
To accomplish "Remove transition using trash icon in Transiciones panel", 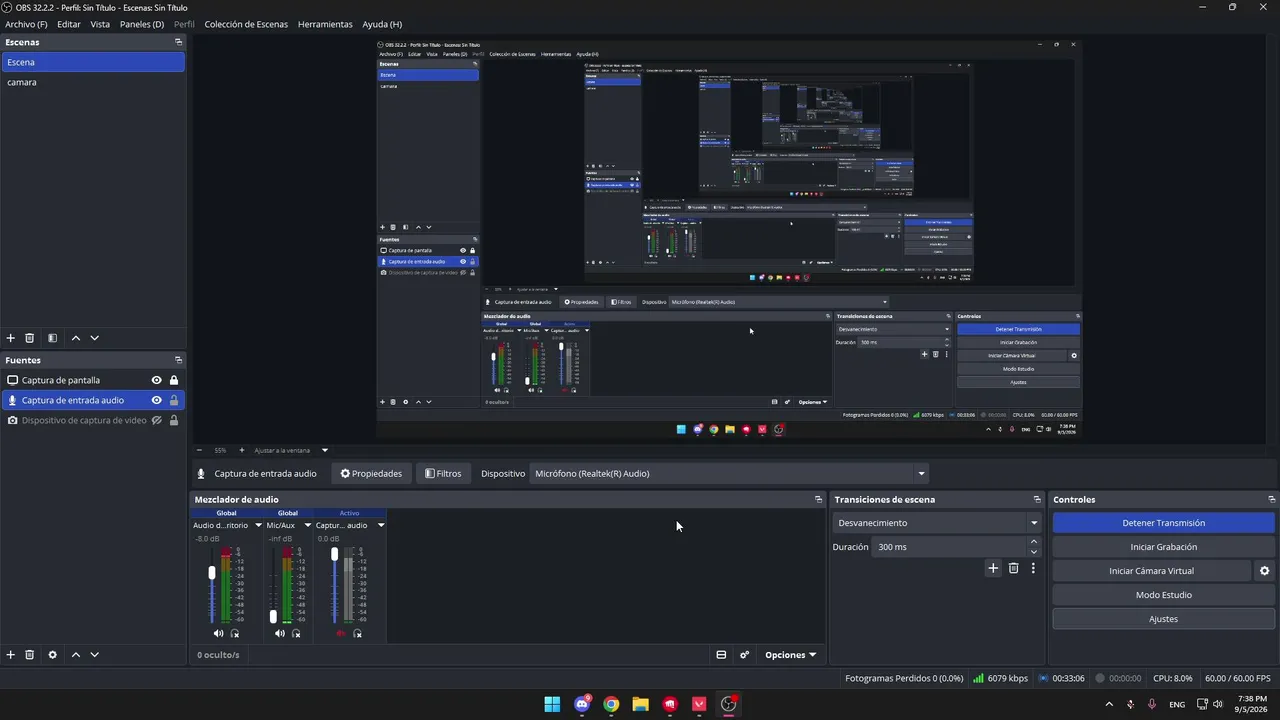I will (x=1013, y=568).
